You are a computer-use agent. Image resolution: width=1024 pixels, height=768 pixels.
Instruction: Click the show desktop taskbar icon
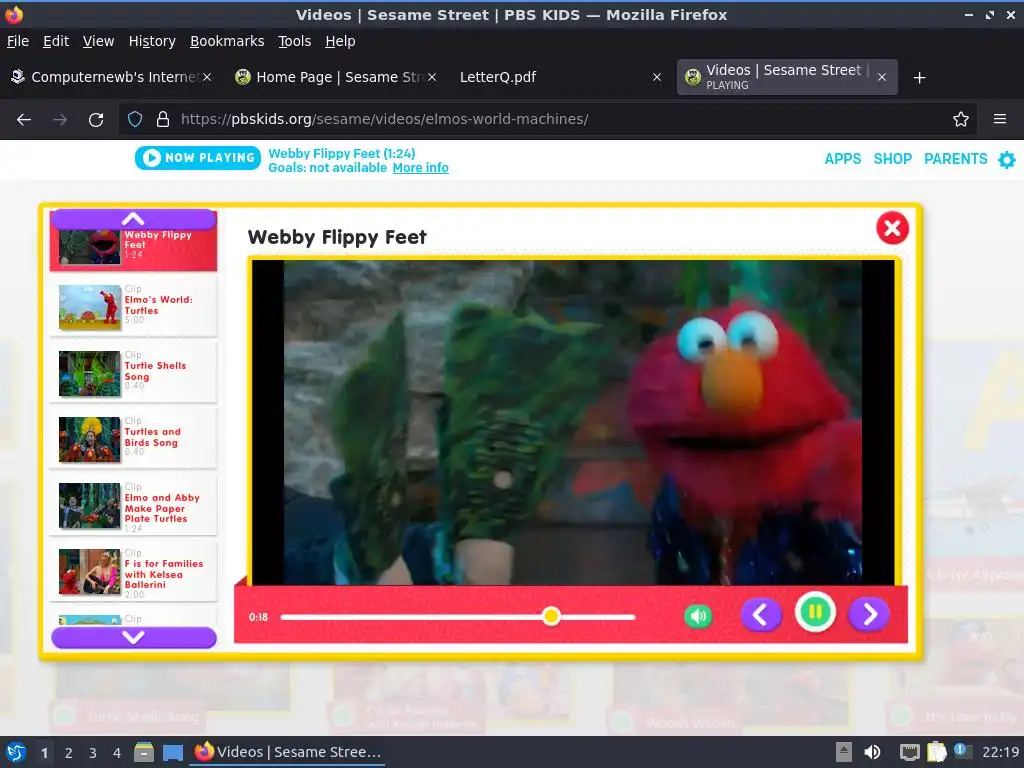172,753
